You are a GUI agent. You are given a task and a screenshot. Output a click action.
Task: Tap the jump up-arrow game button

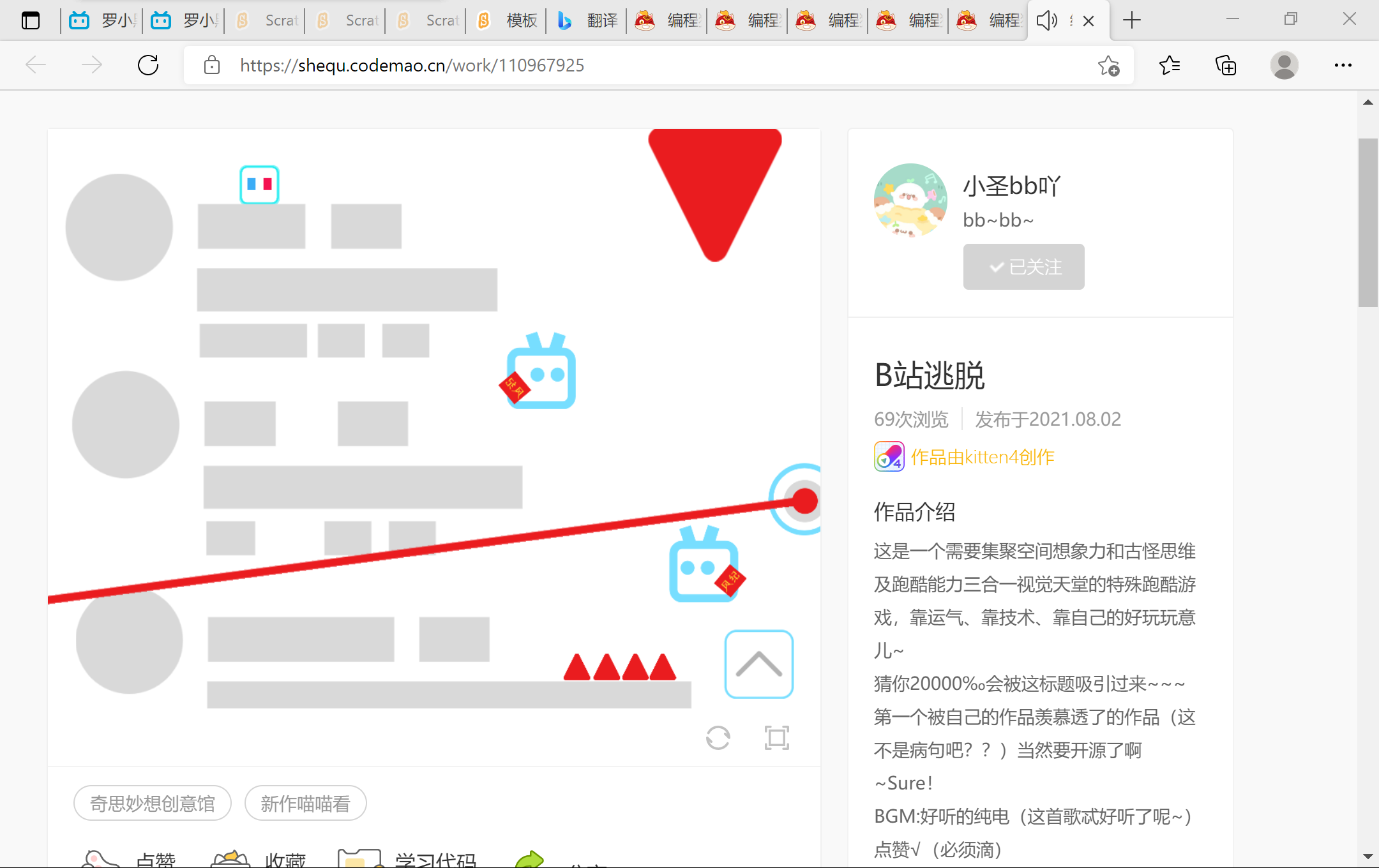[x=759, y=664]
